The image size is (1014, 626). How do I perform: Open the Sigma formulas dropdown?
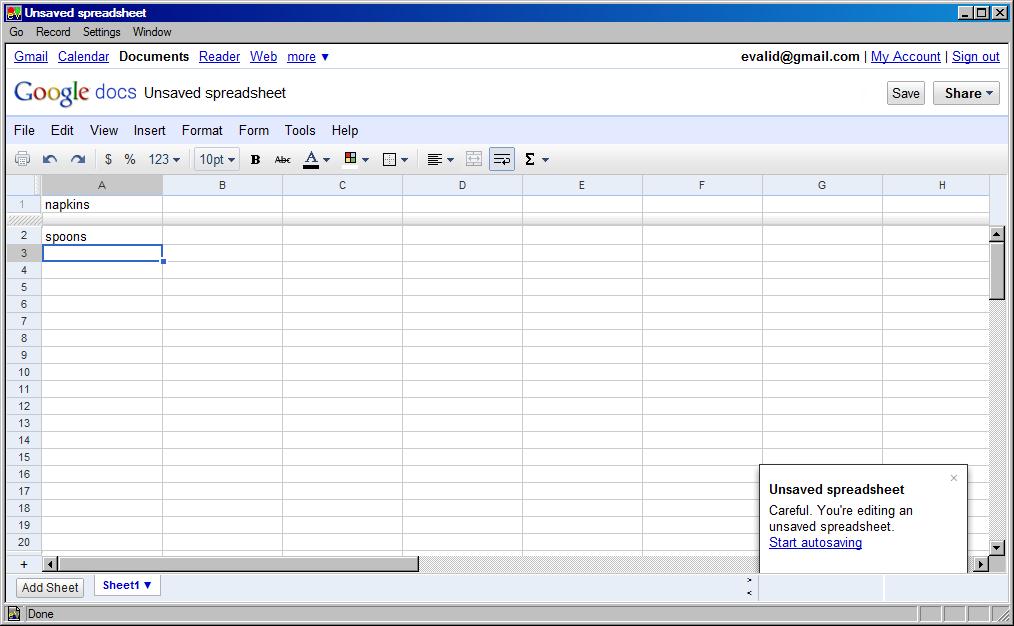(537, 159)
